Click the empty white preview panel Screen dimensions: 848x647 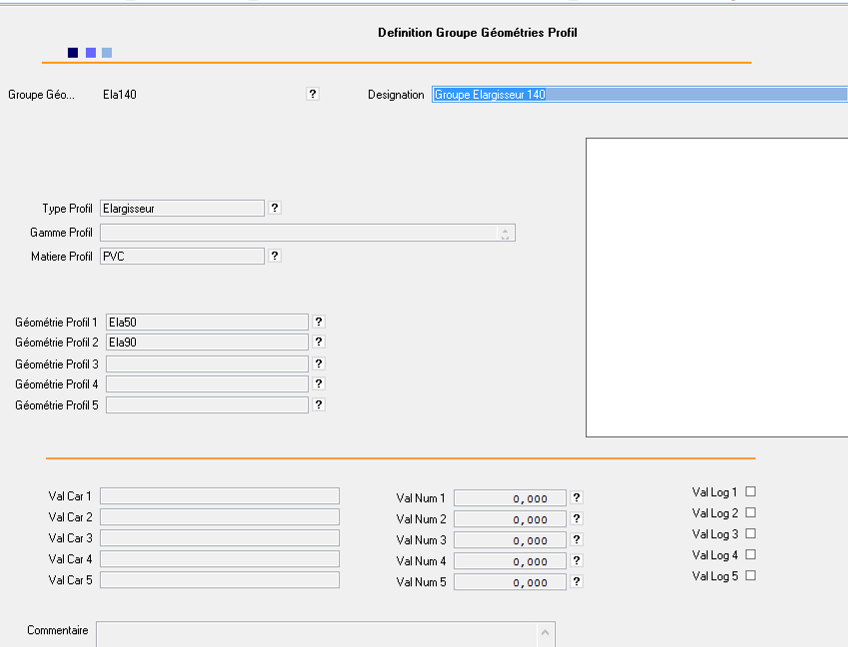coord(716,287)
